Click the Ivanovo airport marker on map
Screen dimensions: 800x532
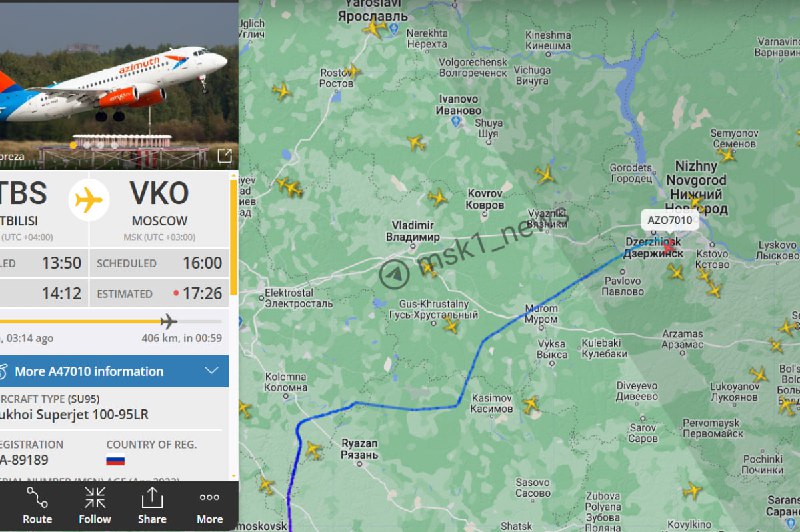pyautogui.click(x=456, y=121)
